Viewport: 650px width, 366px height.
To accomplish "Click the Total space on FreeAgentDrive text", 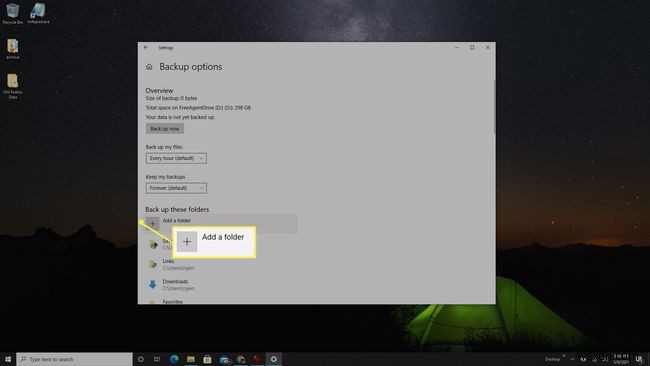I will point(198,108).
